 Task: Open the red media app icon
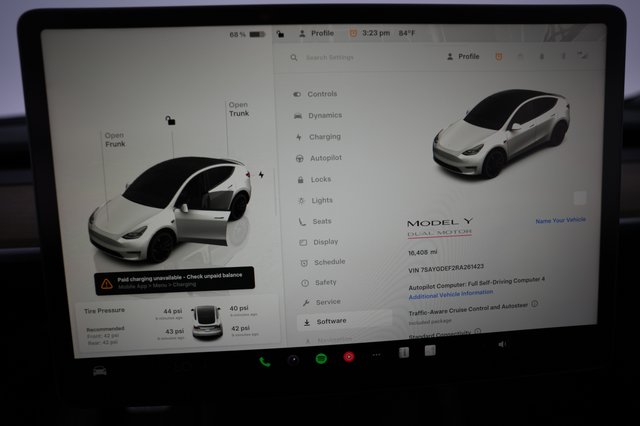pyautogui.click(x=349, y=357)
